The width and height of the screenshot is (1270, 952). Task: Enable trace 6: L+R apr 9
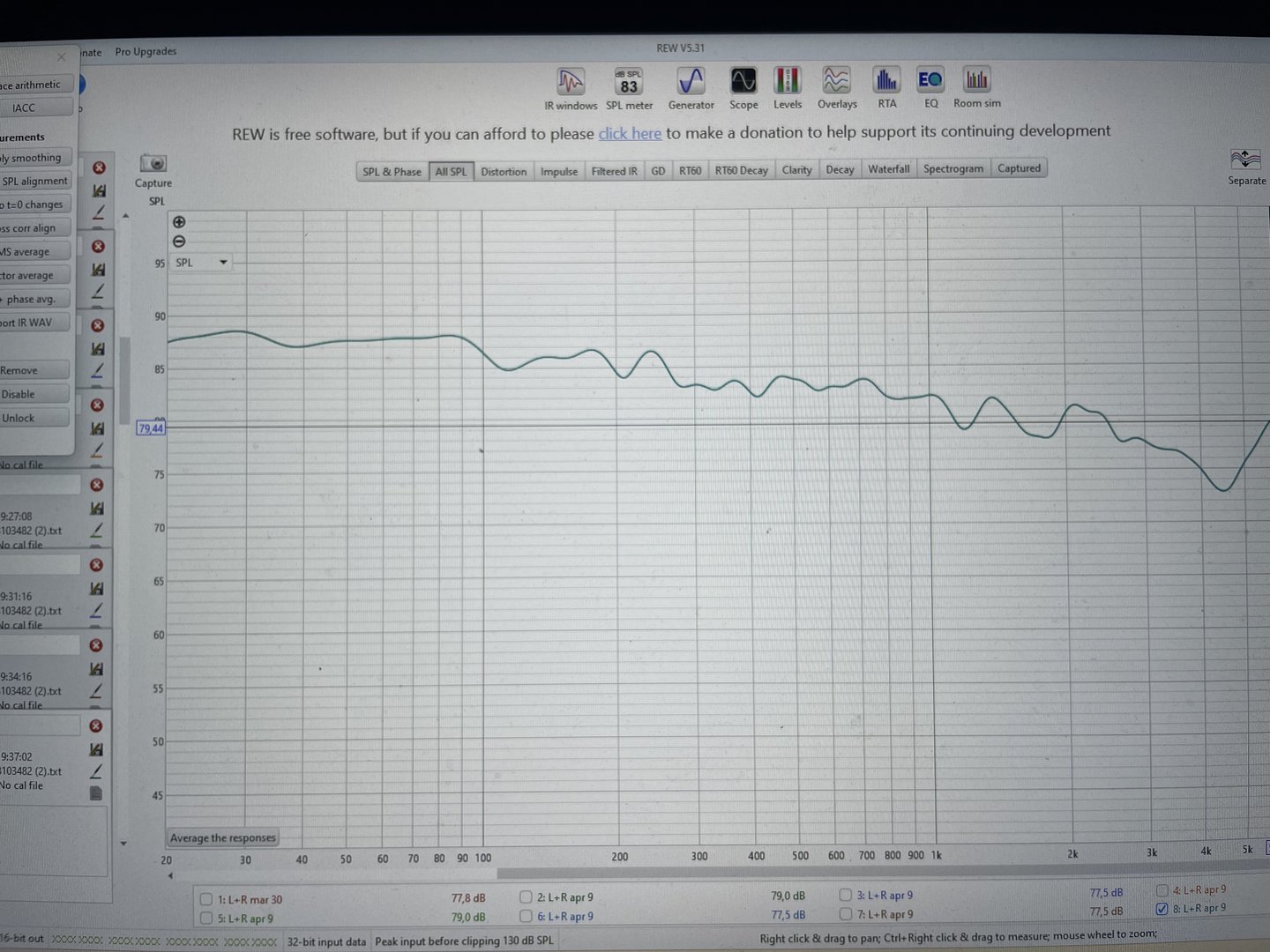pos(526,916)
